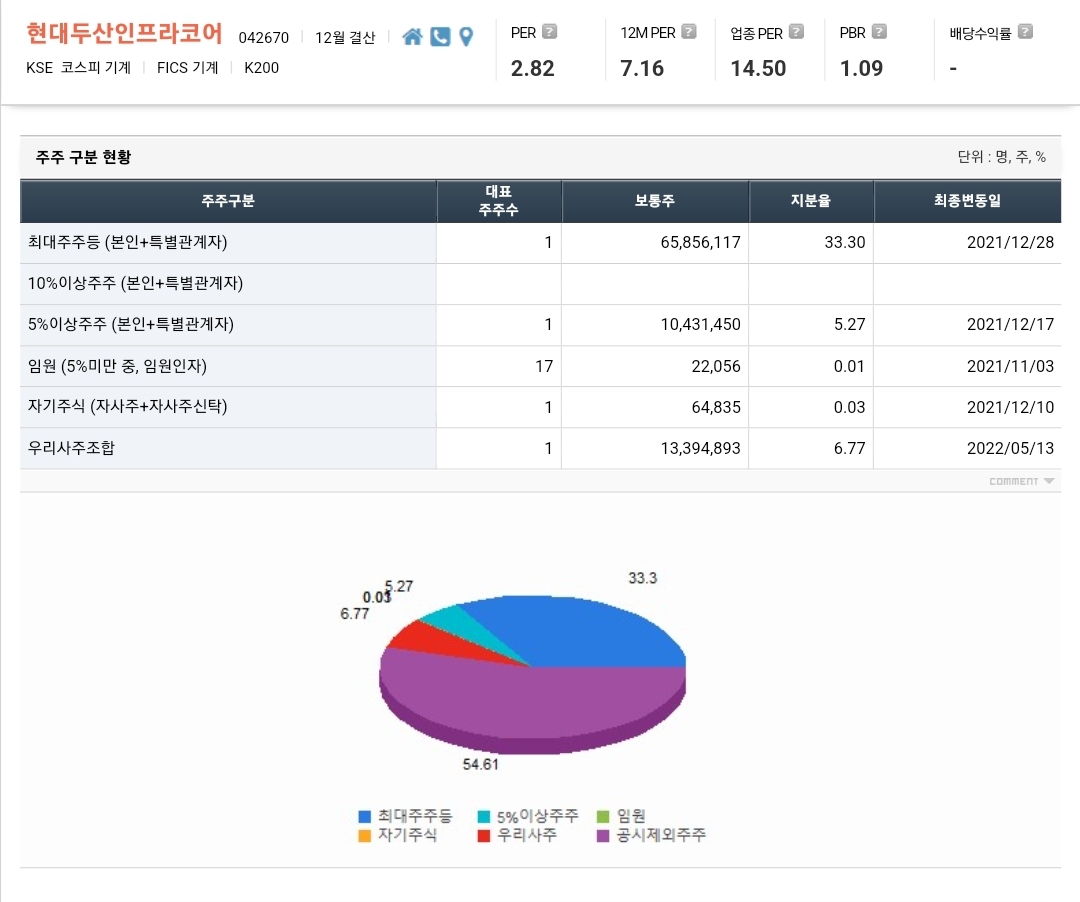Screen dimensions: 1080x902
Task: Click the 지분율 column header
Action: (811, 201)
